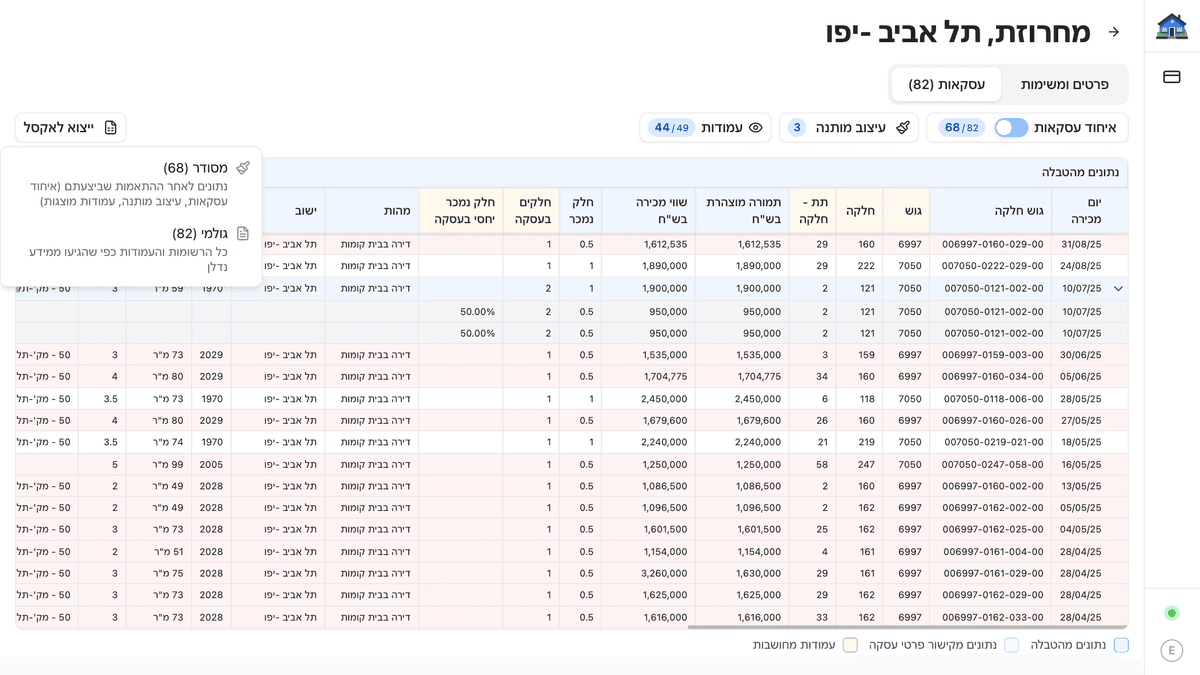Click the eye icon on the עמודות button
Screen dimensions: 1200x675
[757, 128]
